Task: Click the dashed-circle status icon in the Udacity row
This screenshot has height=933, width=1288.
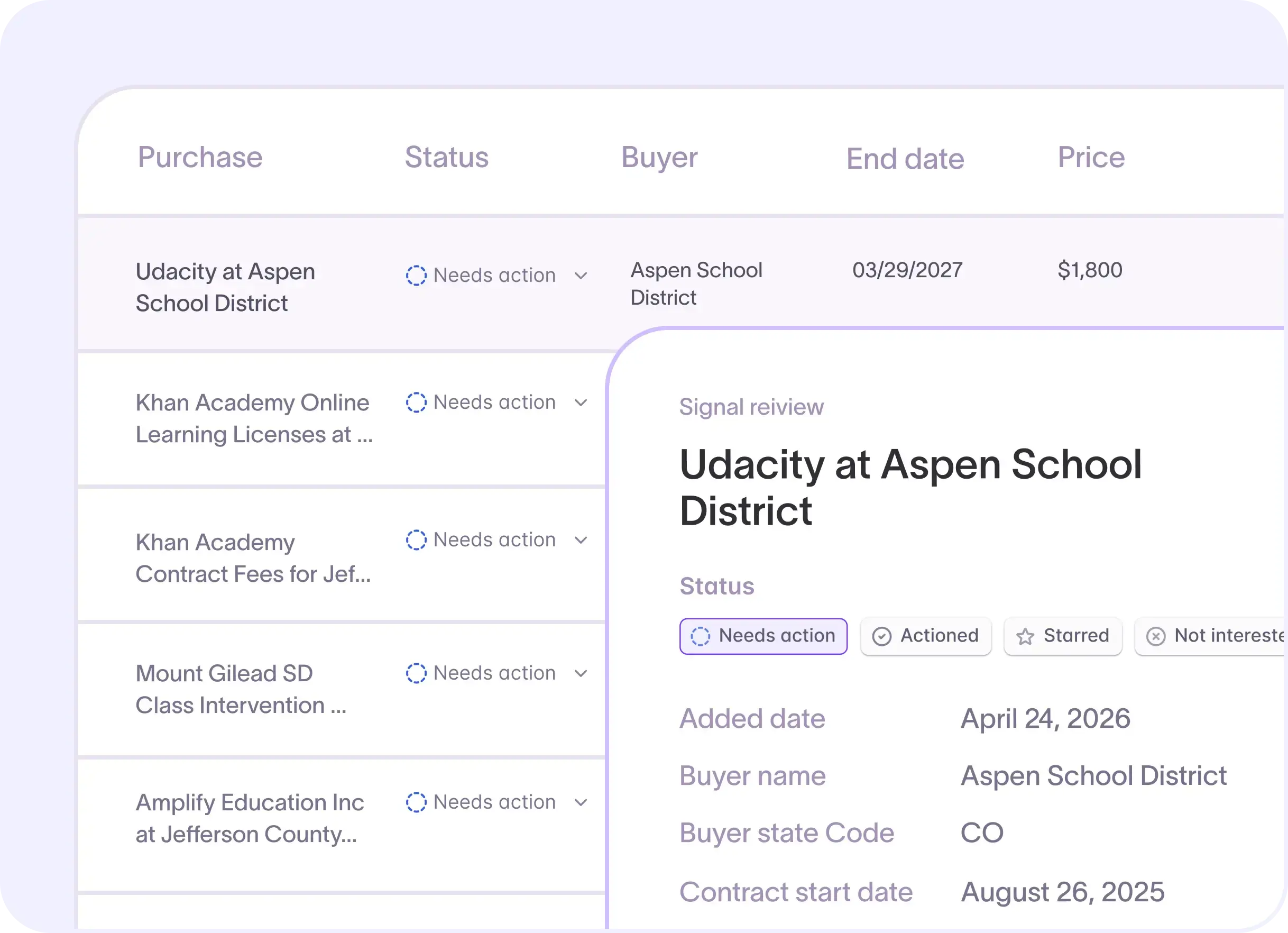Action: click(416, 276)
